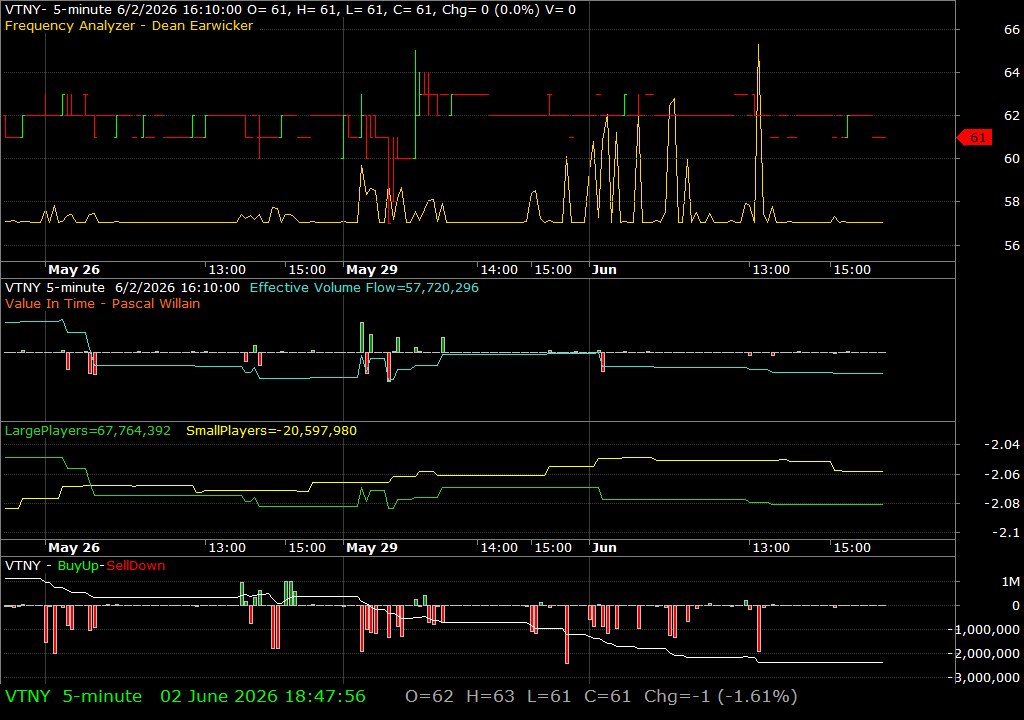Click the -2.08 scale value
The height and width of the screenshot is (720, 1024).
pyautogui.click(x=1002, y=503)
